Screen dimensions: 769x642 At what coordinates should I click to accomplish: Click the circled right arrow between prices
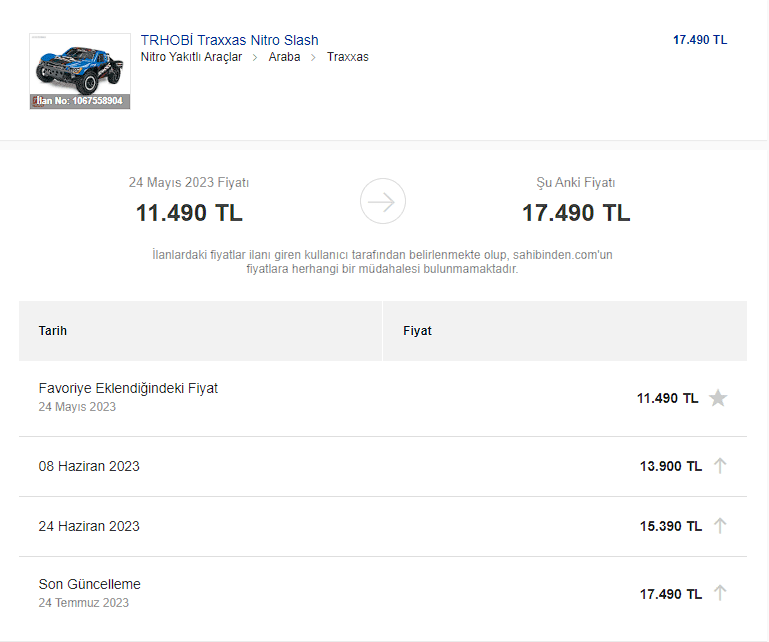(x=383, y=201)
